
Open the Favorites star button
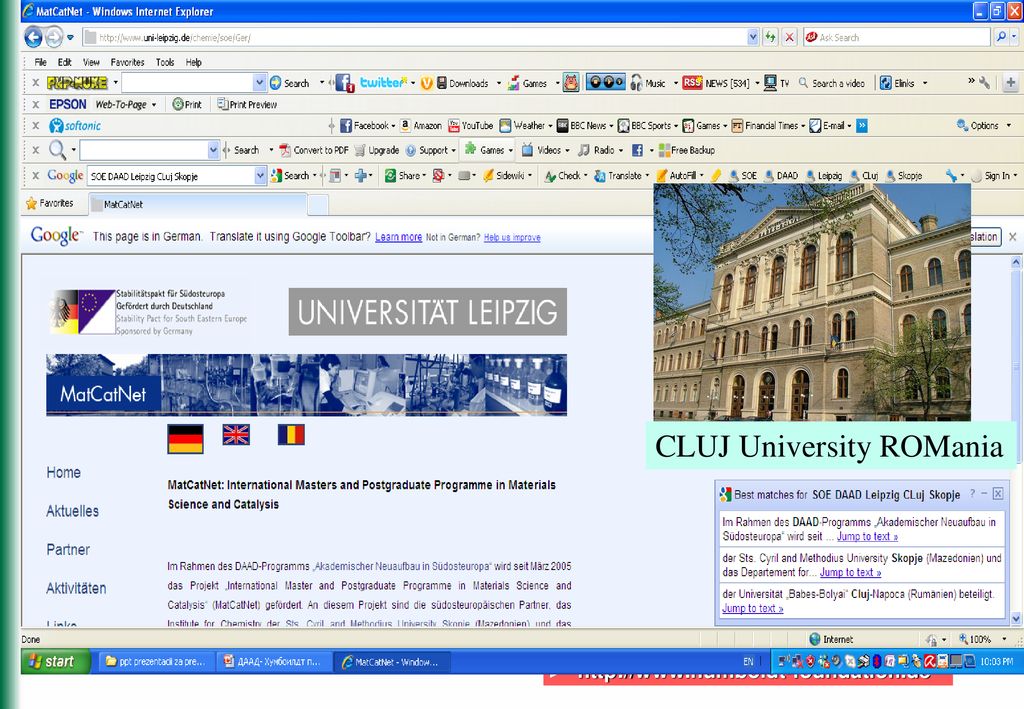tap(50, 203)
